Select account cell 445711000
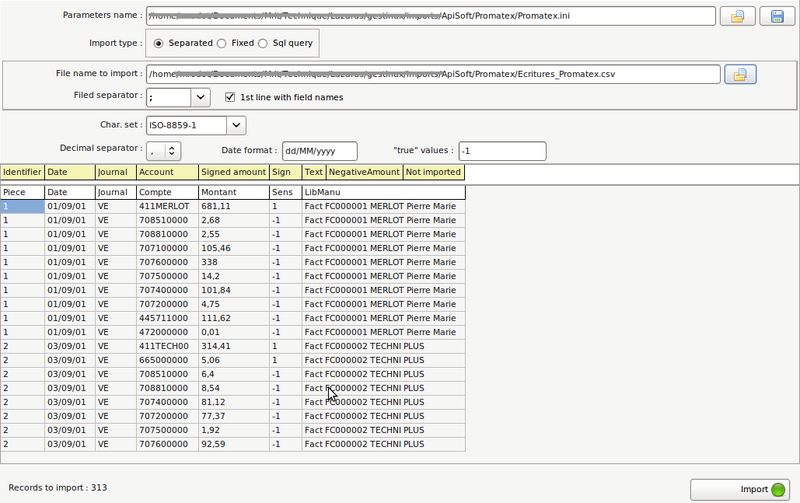The height and width of the screenshot is (503, 800). click(167, 318)
